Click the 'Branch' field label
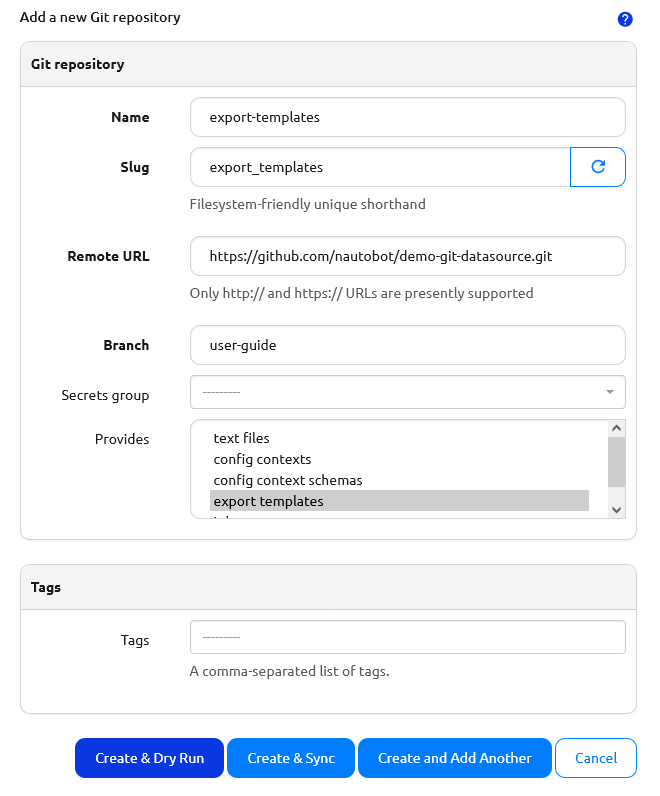This screenshot has width=660, height=796. (126, 345)
